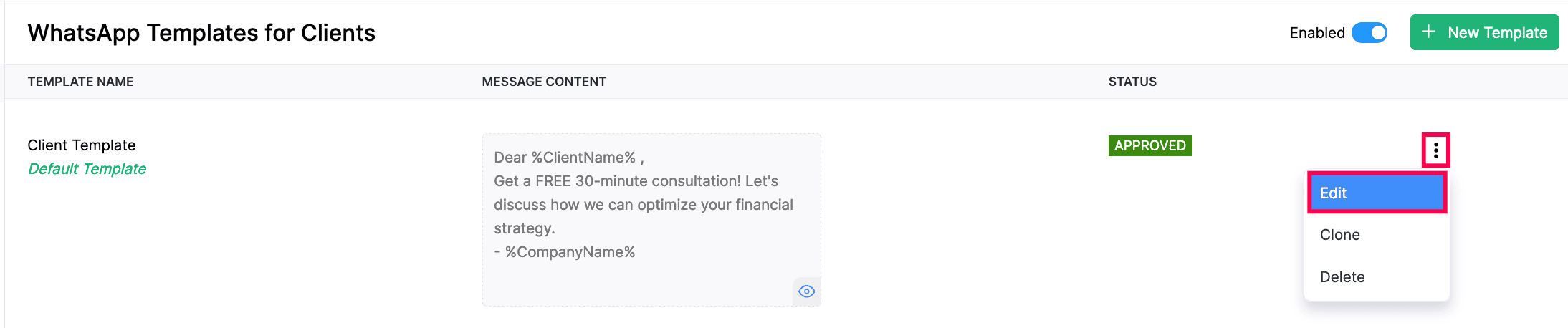Pick Delete from the dropdown menu
Viewport: 1568px width, 328px height.
[1342, 277]
